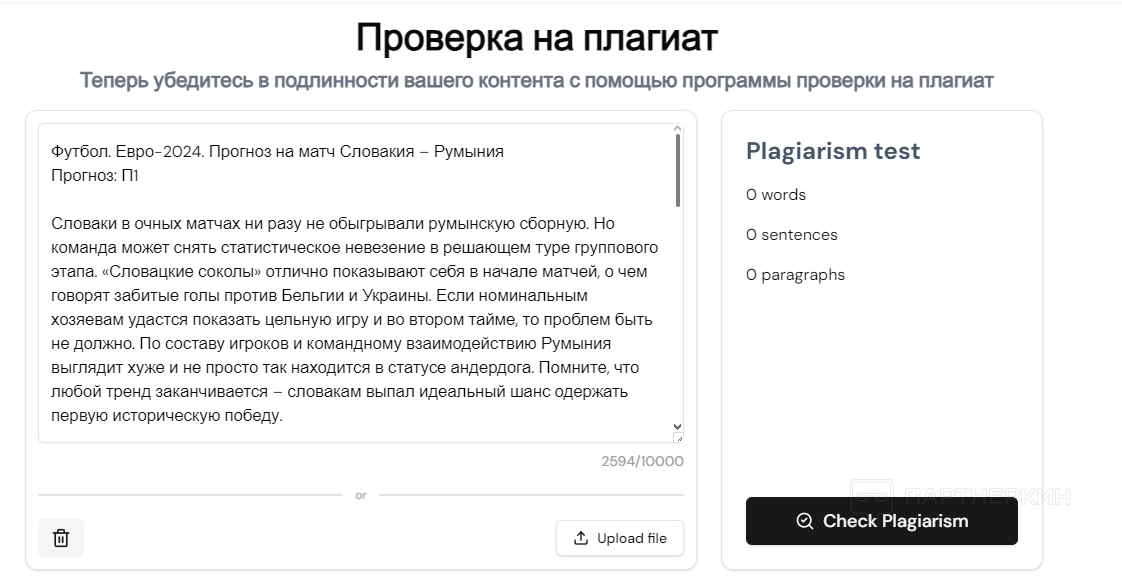Image resolution: width=1122 pixels, height=578 pixels.
Task: Click the first line starting with "Футбол. Евро-2024"
Action: coord(277,152)
